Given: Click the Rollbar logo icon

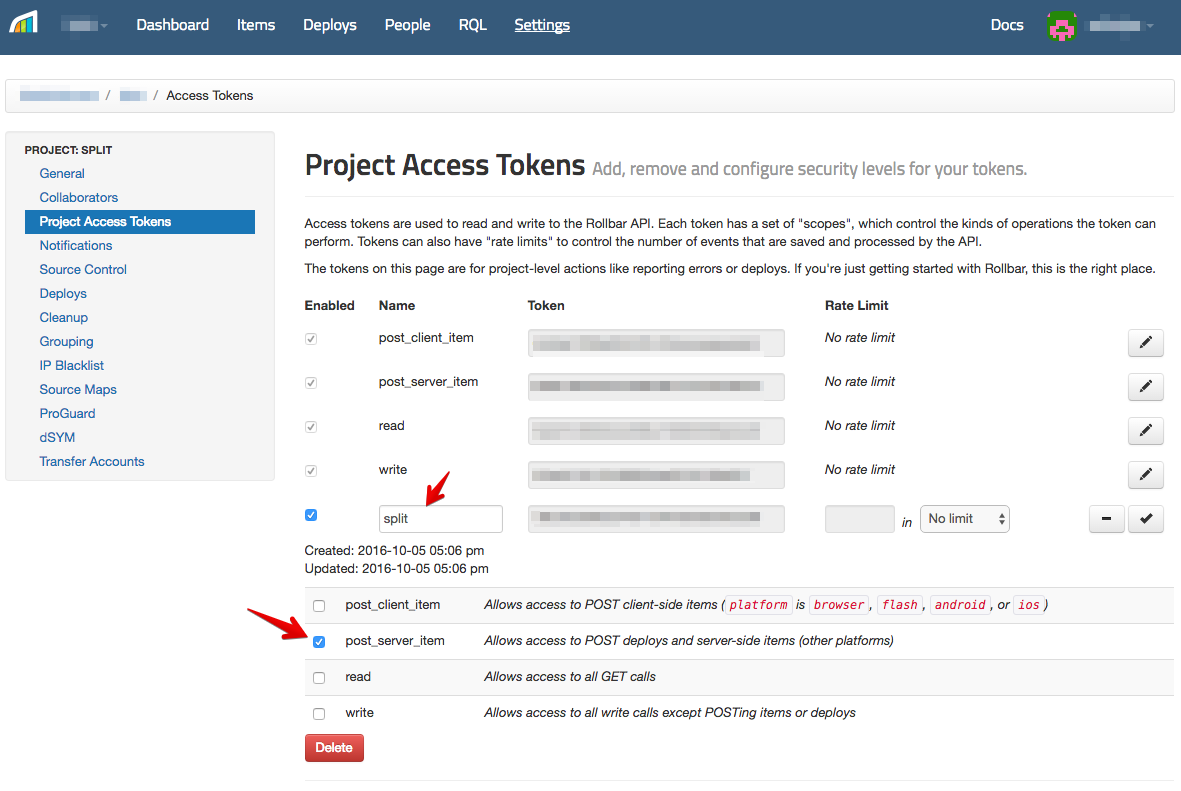Looking at the screenshot, I should (23, 22).
